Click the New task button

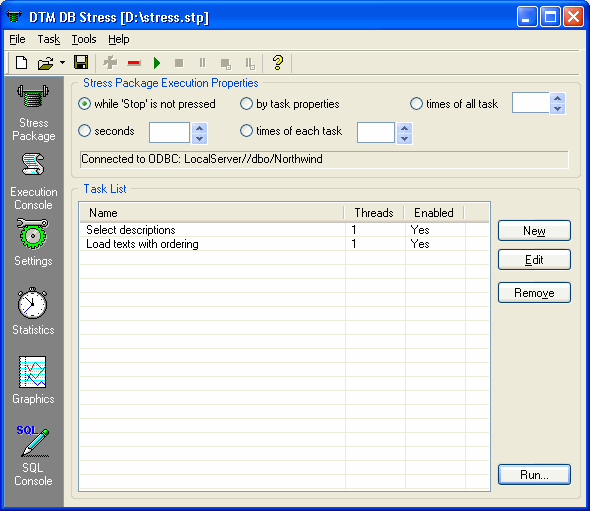[x=534, y=231]
